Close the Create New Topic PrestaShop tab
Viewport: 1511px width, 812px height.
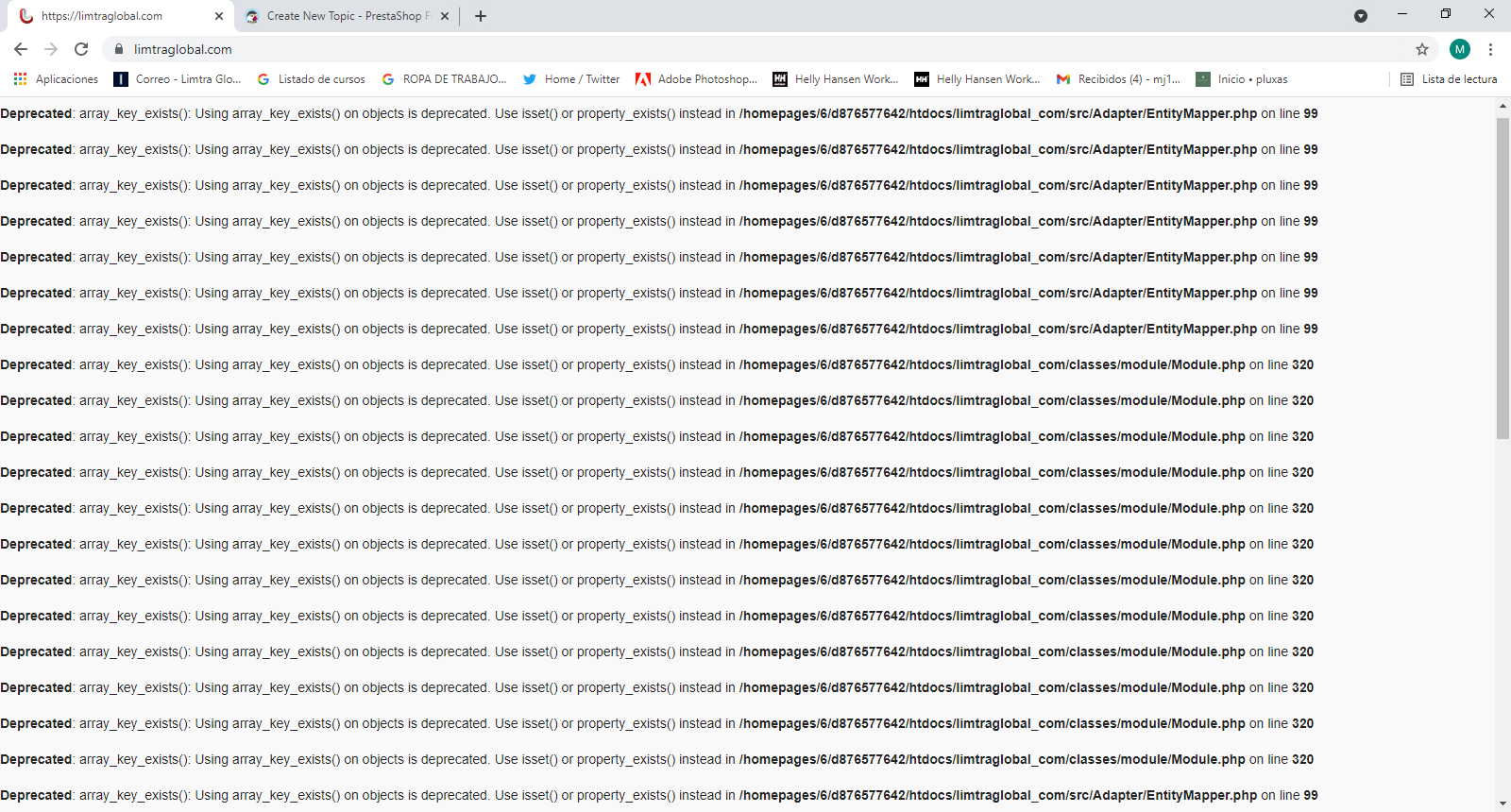click(x=445, y=16)
